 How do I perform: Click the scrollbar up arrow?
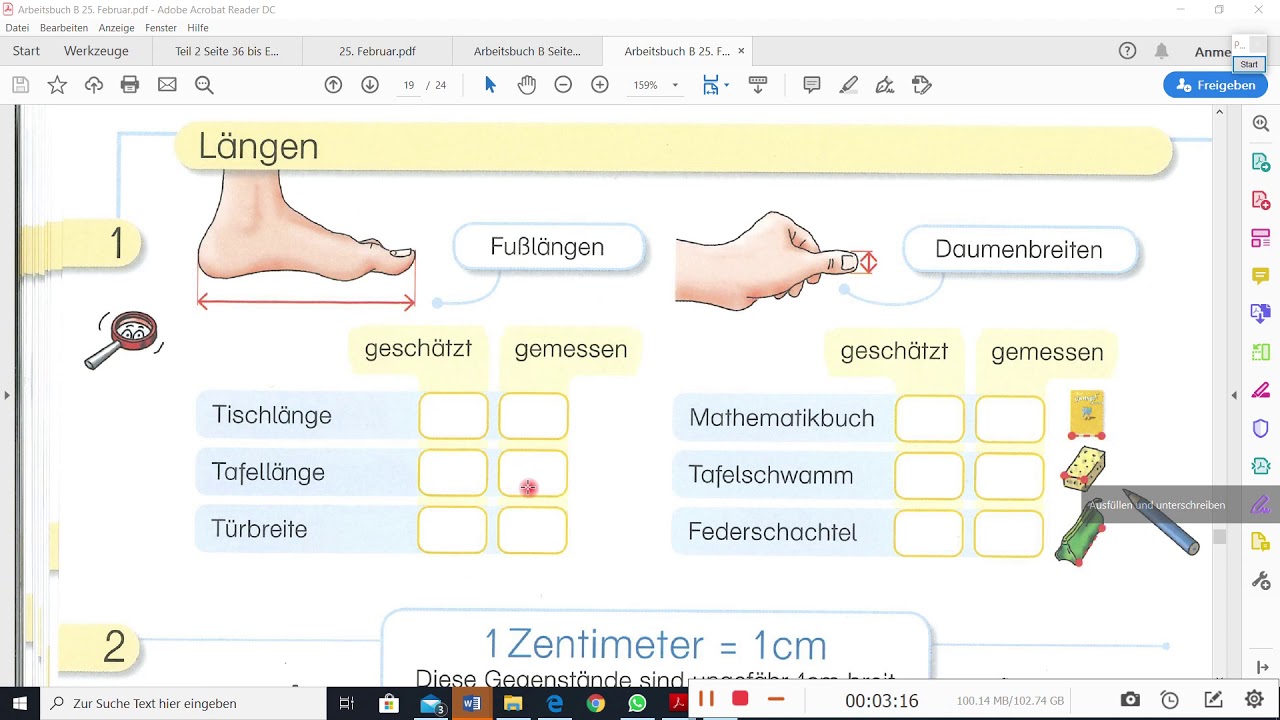click(x=1219, y=112)
